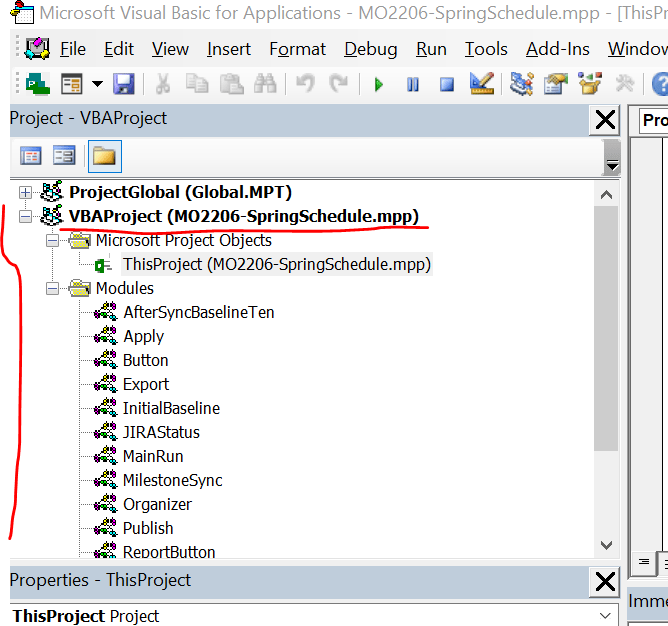Viewport: 668px width, 626px height.
Task: Open the File menu
Action: pos(73,49)
